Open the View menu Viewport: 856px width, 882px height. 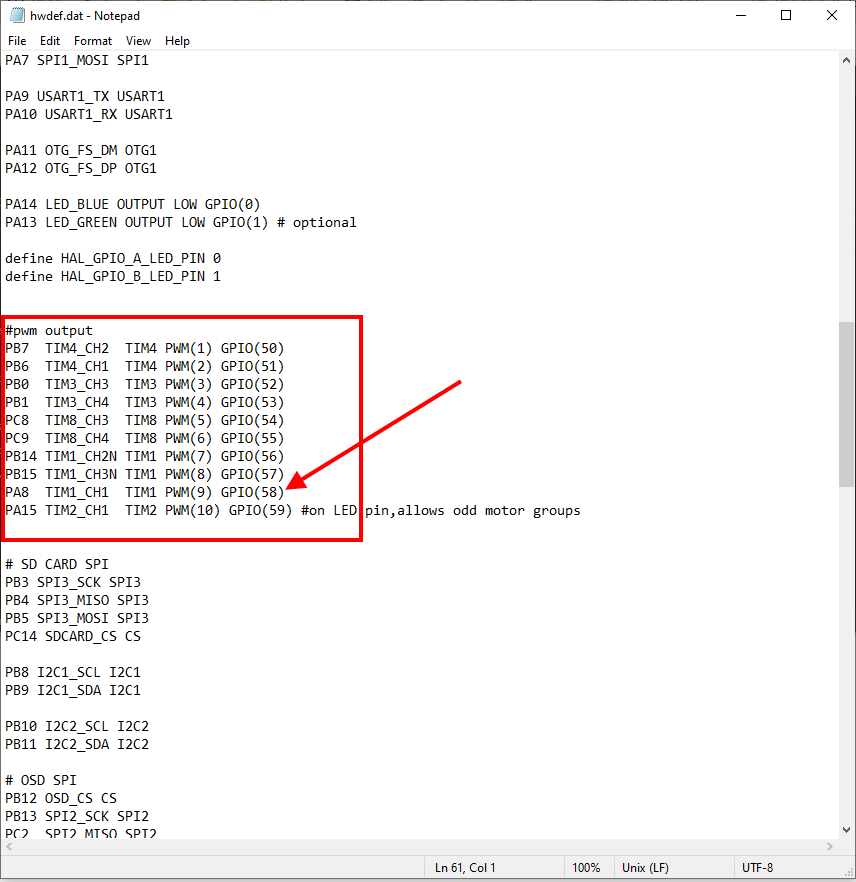(138, 41)
